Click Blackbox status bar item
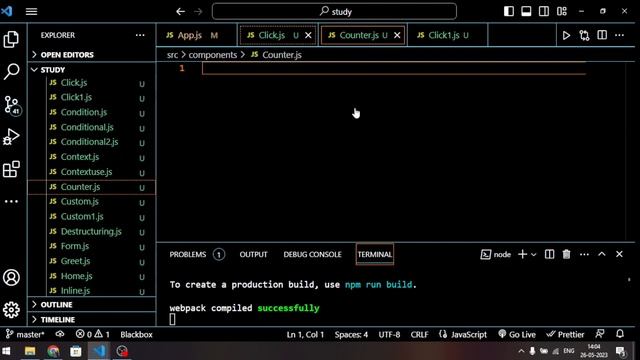Screen dimensions: 640x360 [136, 335]
